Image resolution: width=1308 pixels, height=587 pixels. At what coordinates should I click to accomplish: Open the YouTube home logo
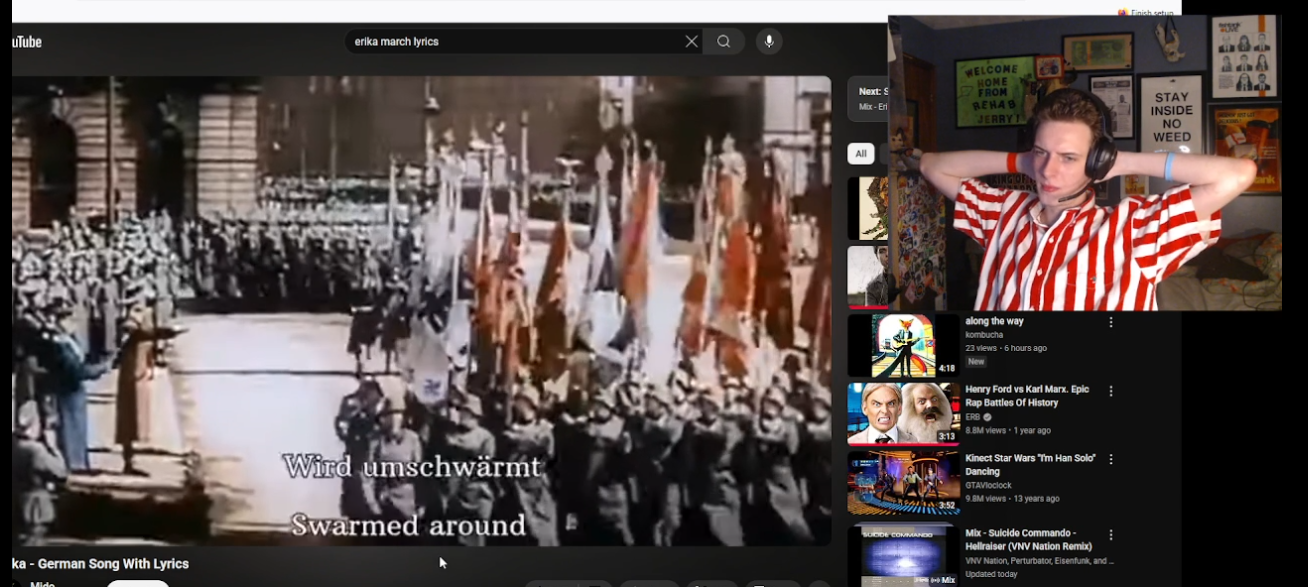[x=27, y=42]
